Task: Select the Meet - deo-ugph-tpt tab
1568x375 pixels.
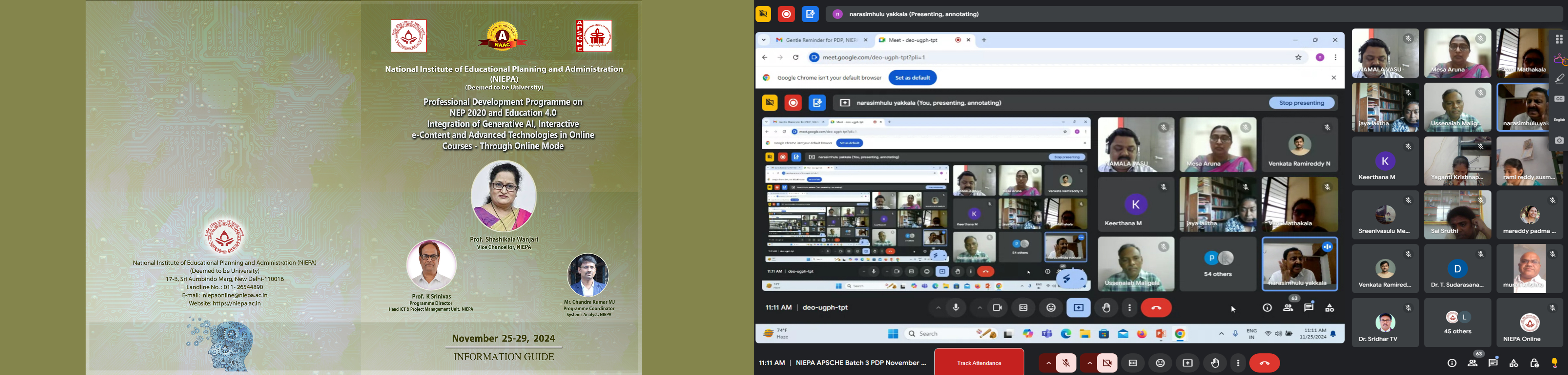Action: tap(925, 40)
